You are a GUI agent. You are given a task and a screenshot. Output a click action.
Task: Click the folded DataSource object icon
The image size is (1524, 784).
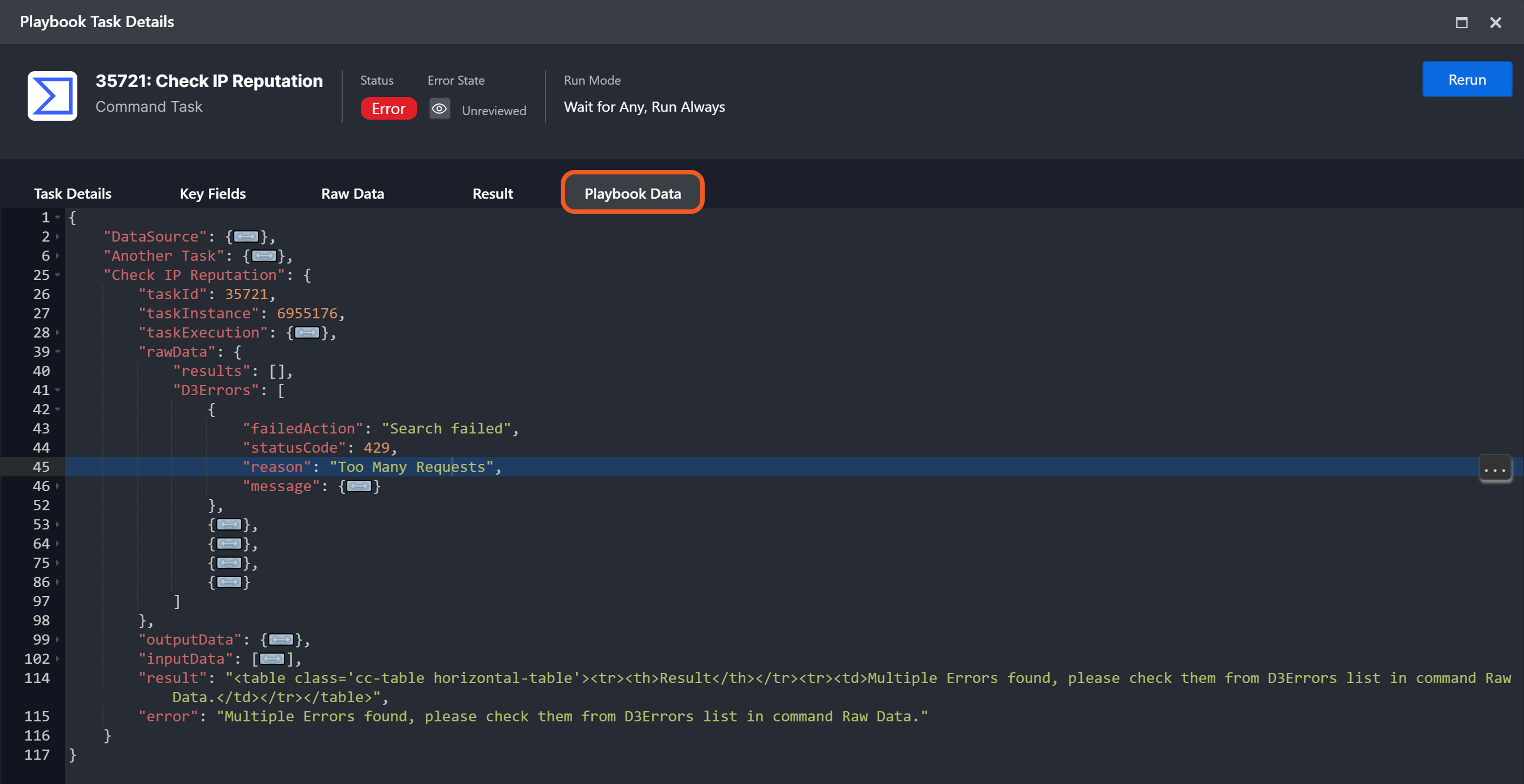[246, 237]
